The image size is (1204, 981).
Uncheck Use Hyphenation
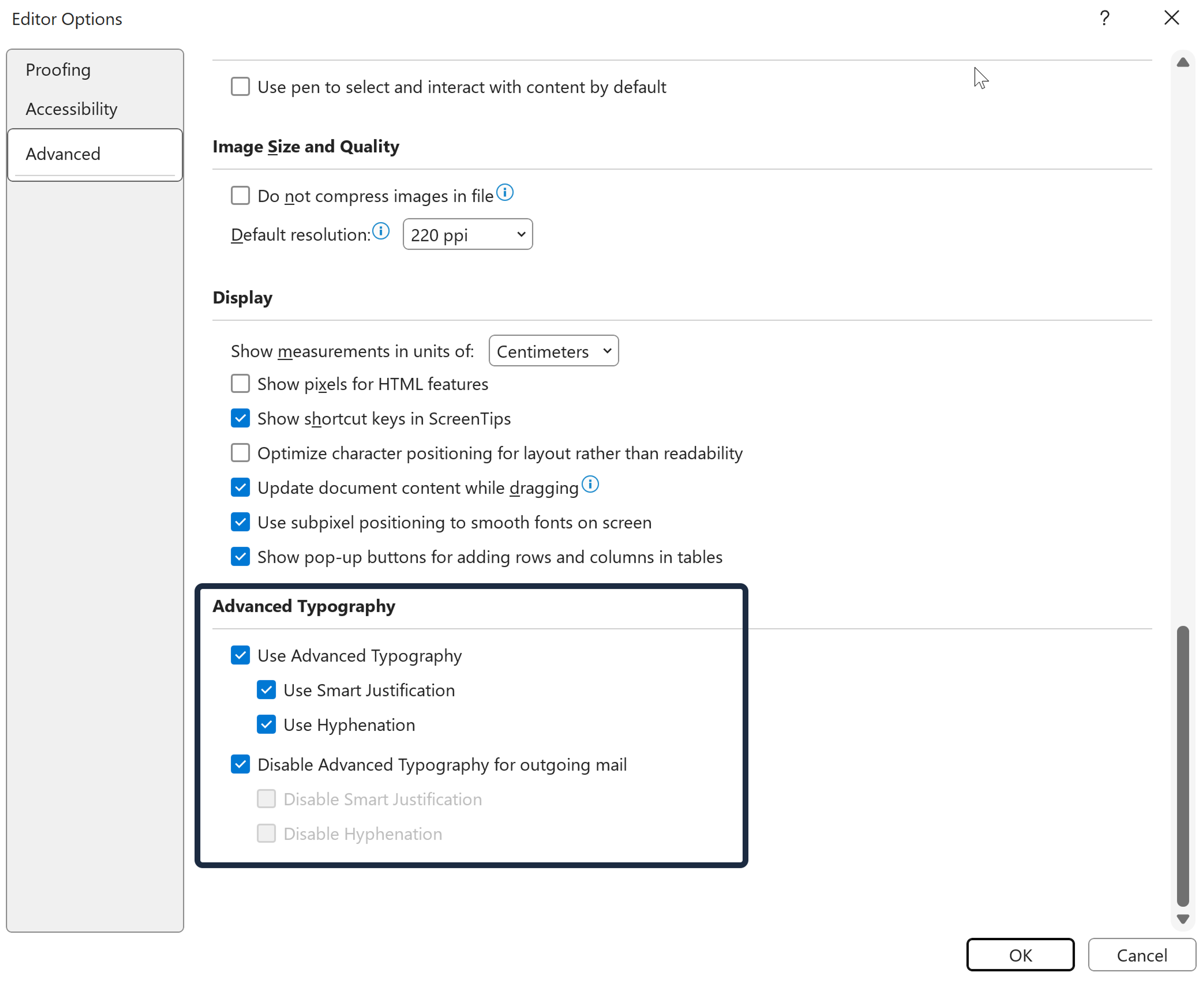(x=266, y=724)
